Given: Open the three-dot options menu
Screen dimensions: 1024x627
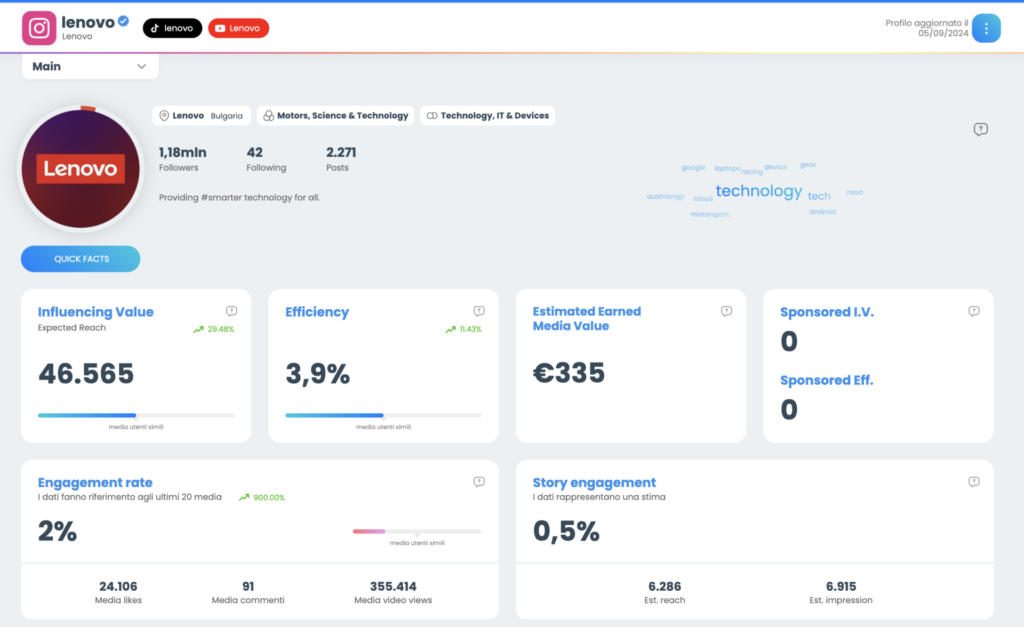Looking at the screenshot, I should point(986,28).
